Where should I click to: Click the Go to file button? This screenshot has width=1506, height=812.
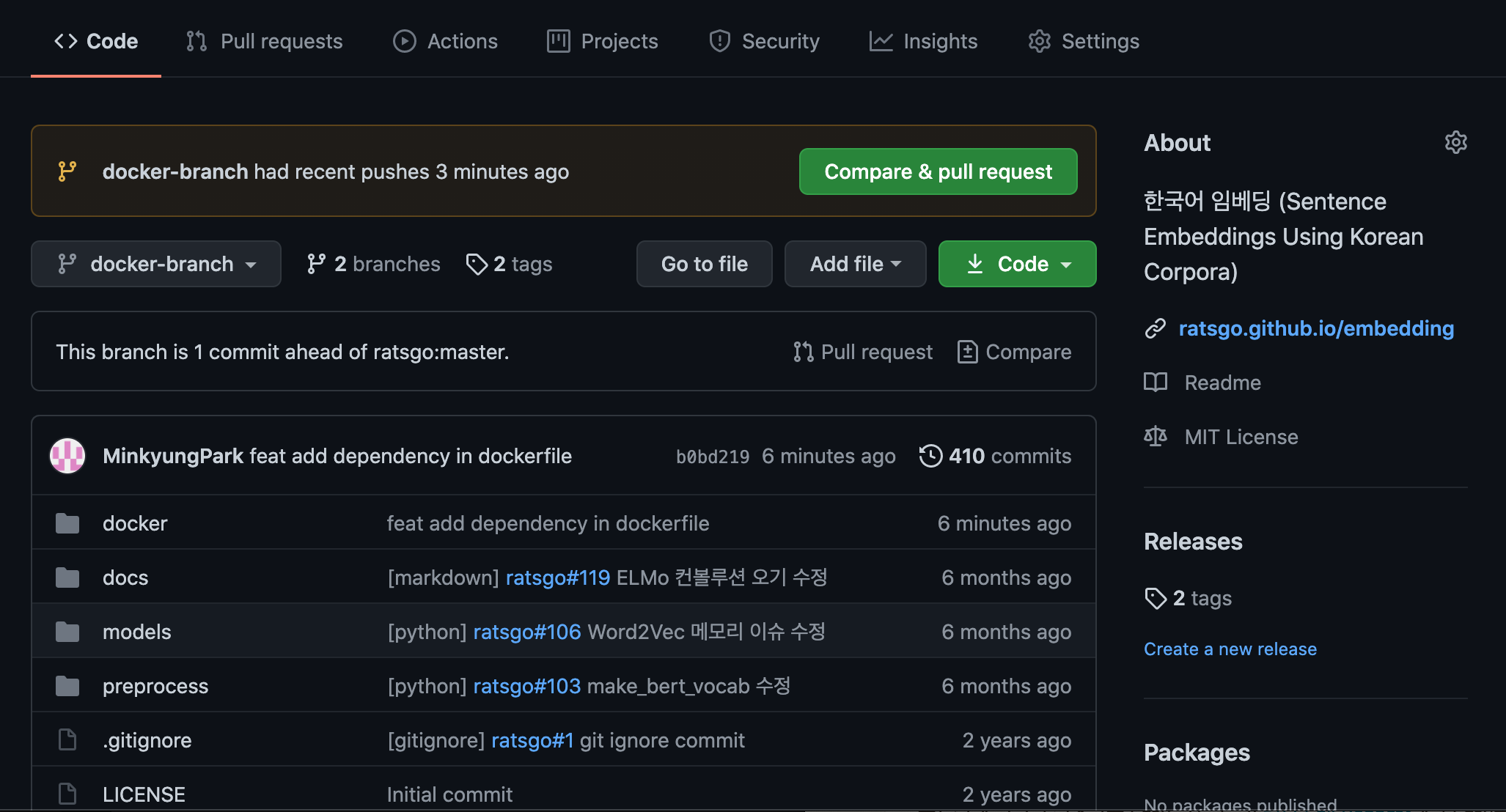point(704,264)
